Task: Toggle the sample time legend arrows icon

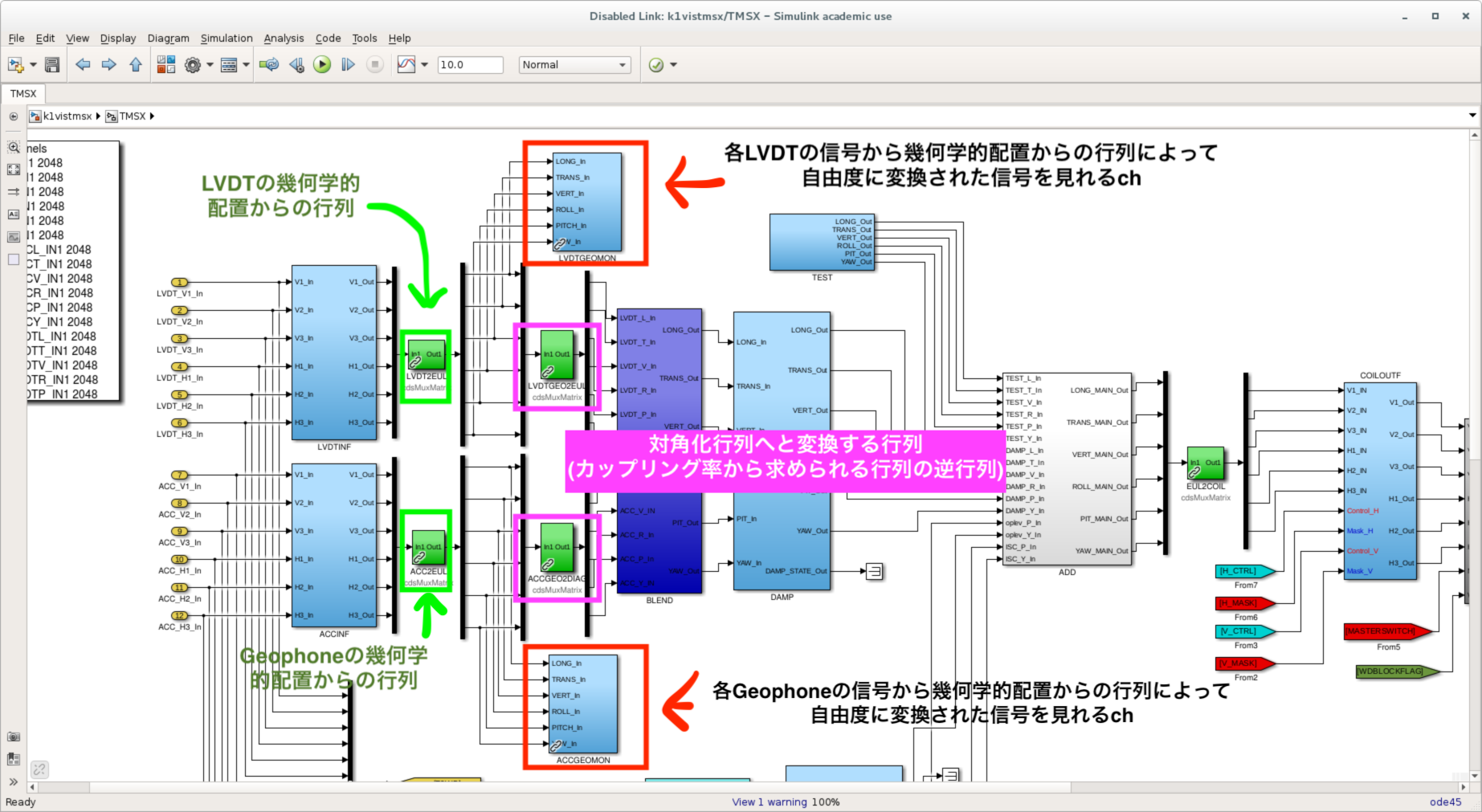Action: pyautogui.click(x=14, y=192)
